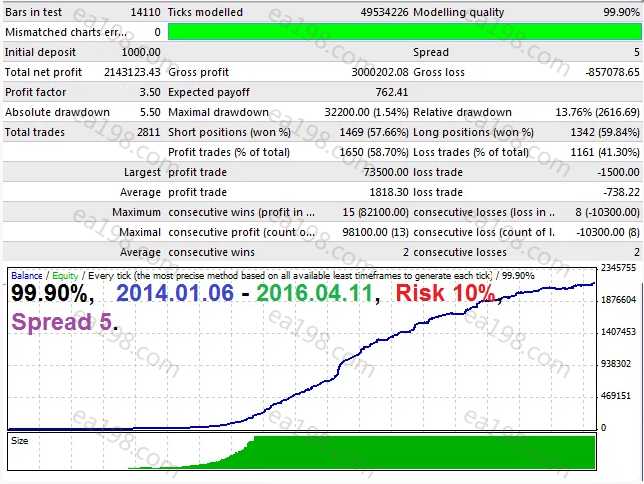Click the large black 99.90% annotation
The image size is (644, 484).
coord(52,293)
